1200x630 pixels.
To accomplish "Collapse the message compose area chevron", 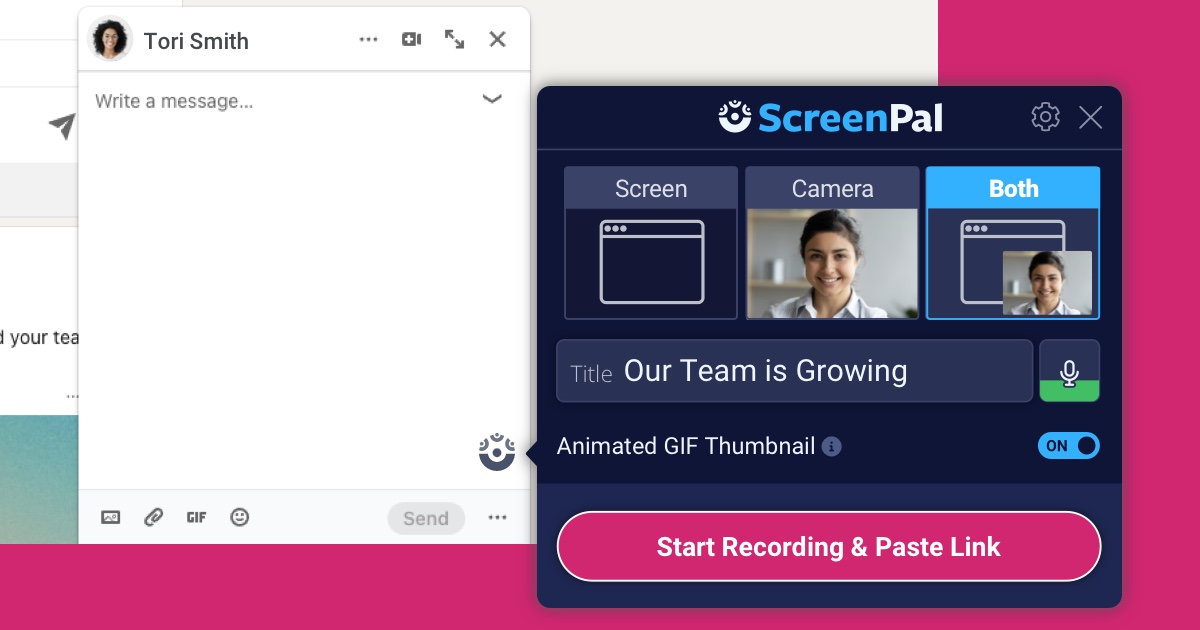I will 492,99.
